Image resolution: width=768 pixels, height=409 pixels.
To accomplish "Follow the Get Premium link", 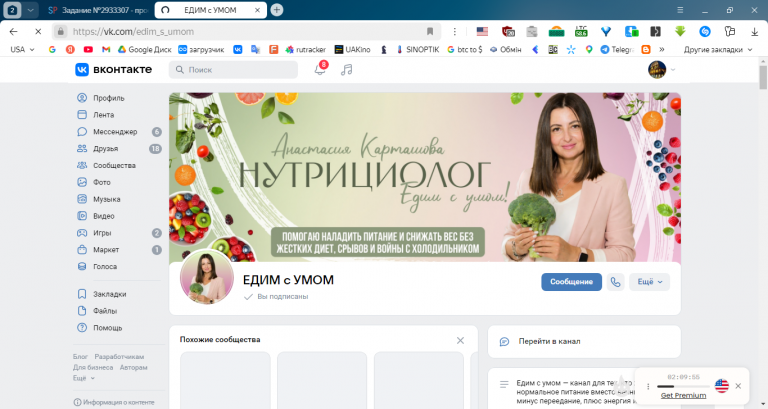I will tap(683, 395).
